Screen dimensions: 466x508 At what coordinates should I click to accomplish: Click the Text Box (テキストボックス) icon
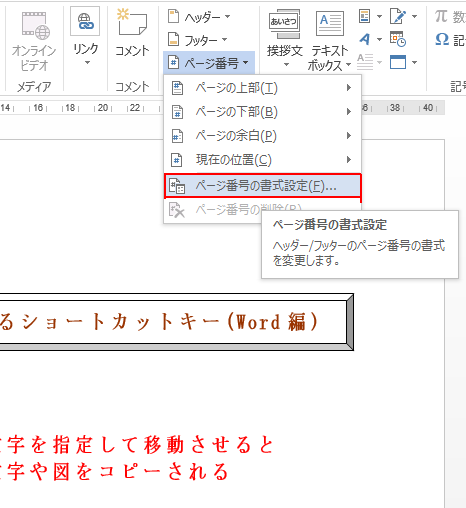pyautogui.click(x=330, y=24)
